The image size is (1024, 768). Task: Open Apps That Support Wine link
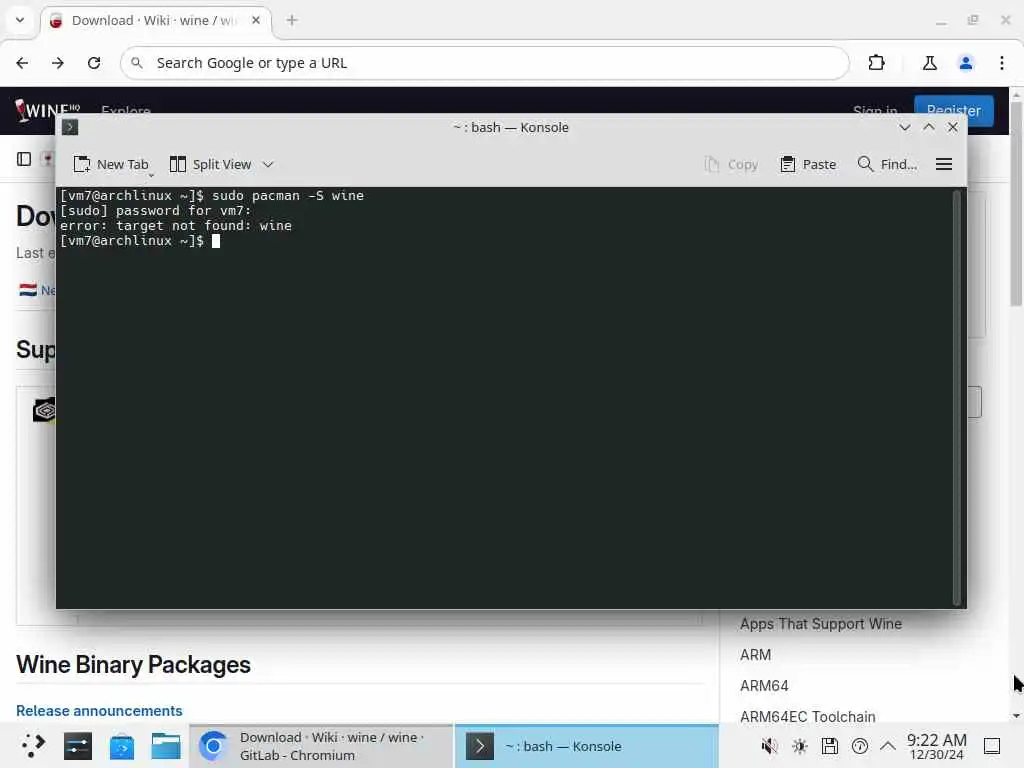pos(821,624)
